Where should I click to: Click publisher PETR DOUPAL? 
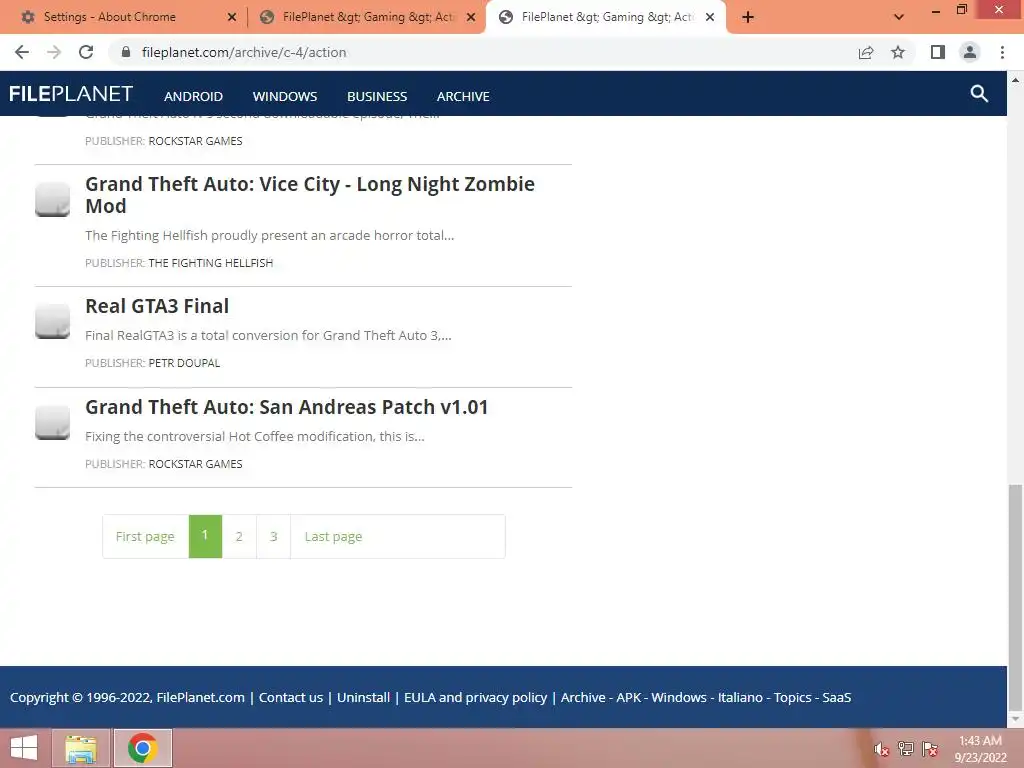pyautogui.click(x=184, y=363)
